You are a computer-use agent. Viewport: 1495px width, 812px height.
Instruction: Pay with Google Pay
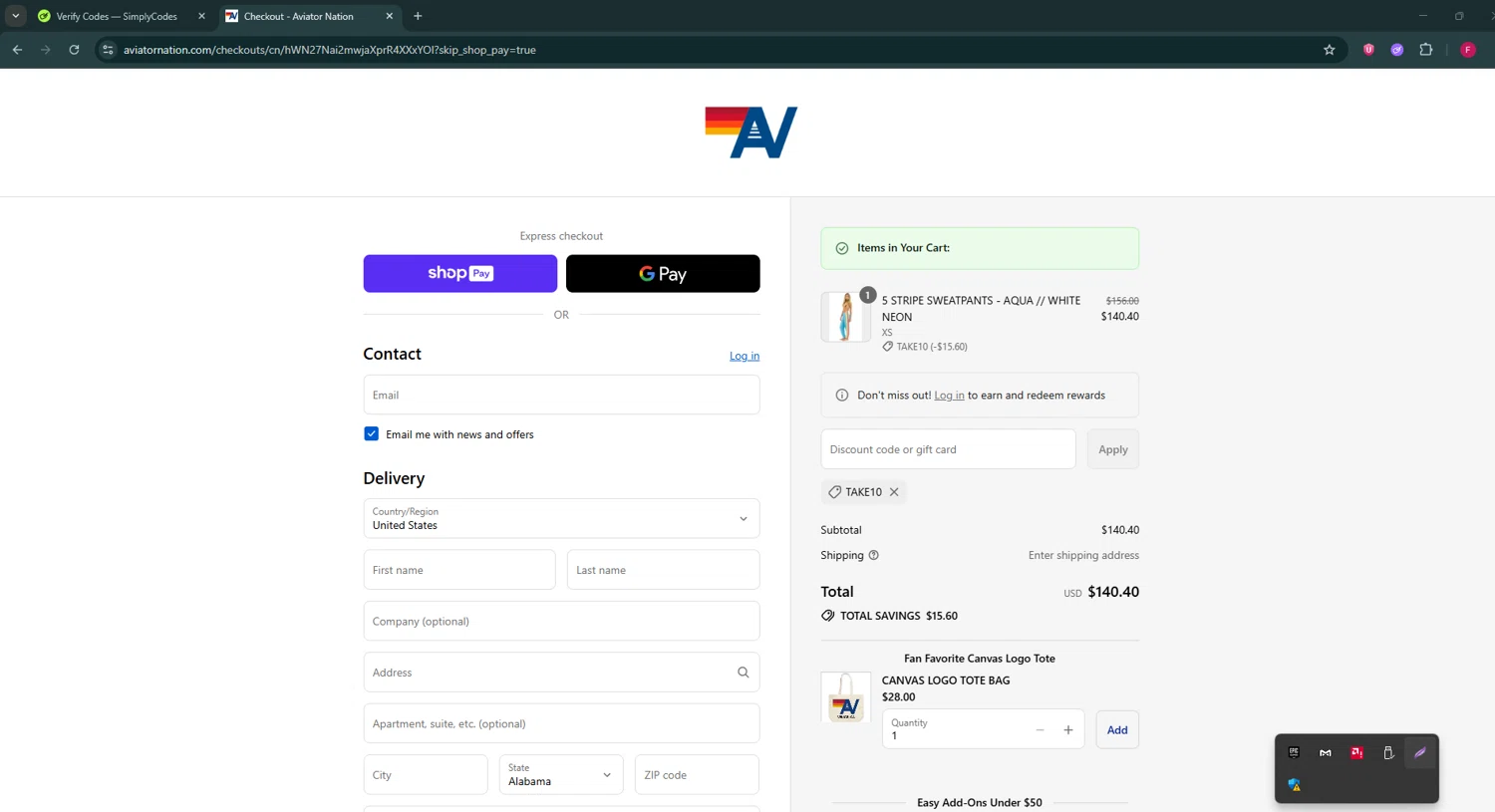(663, 273)
